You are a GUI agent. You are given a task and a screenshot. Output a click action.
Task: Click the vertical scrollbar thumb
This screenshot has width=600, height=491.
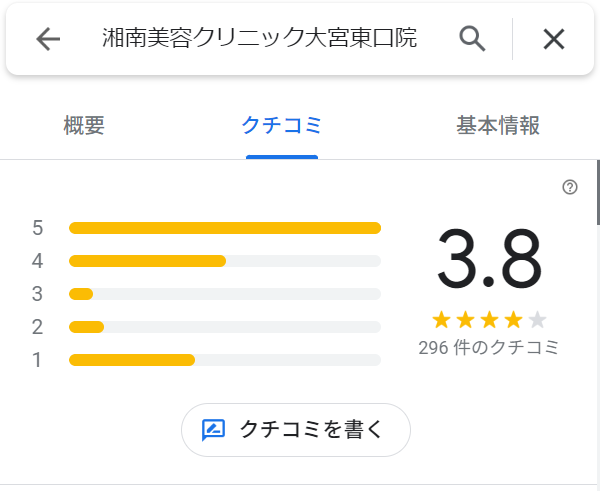tap(598, 192)
